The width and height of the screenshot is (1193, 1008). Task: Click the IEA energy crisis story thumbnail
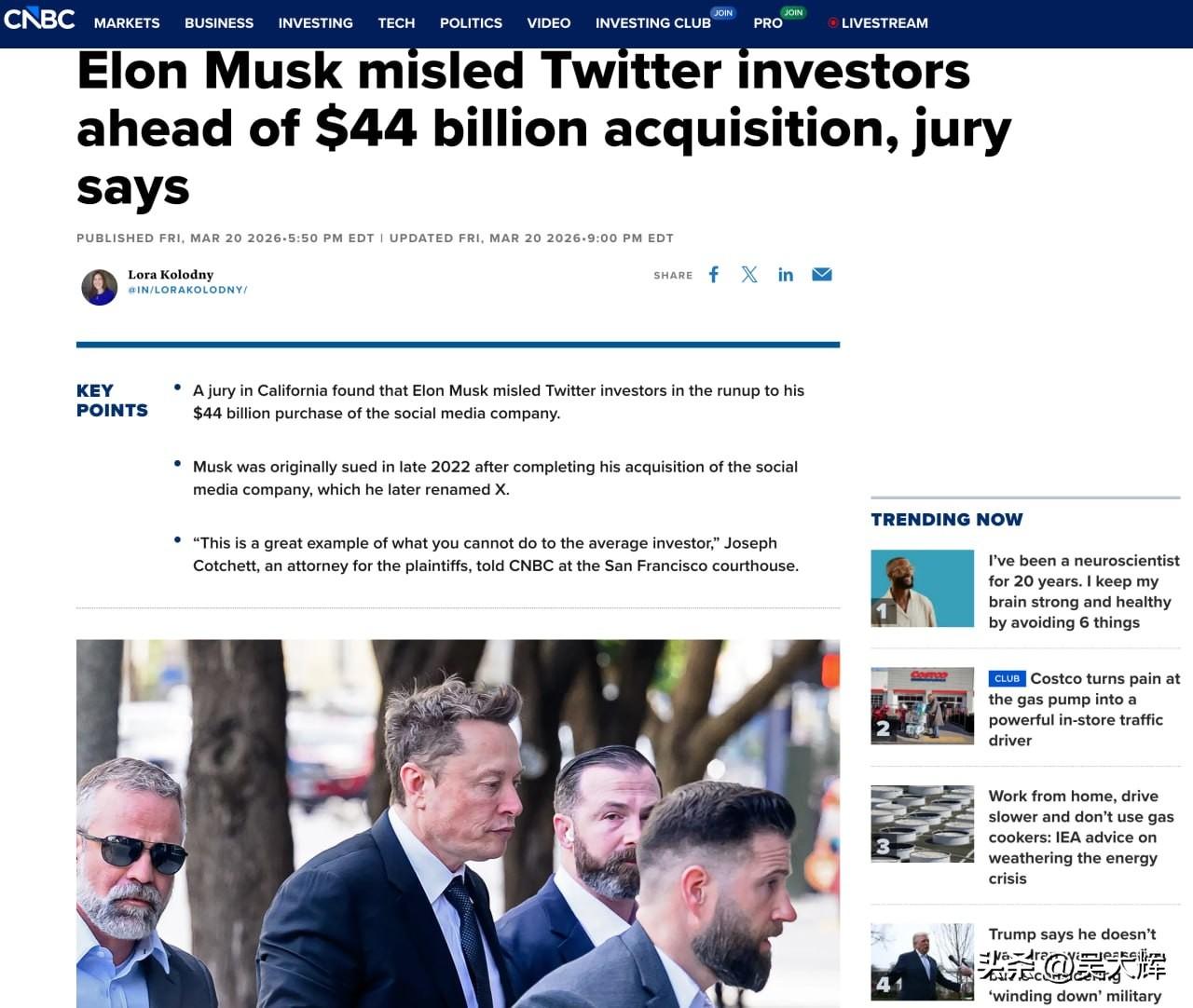[x=922, y=824]
